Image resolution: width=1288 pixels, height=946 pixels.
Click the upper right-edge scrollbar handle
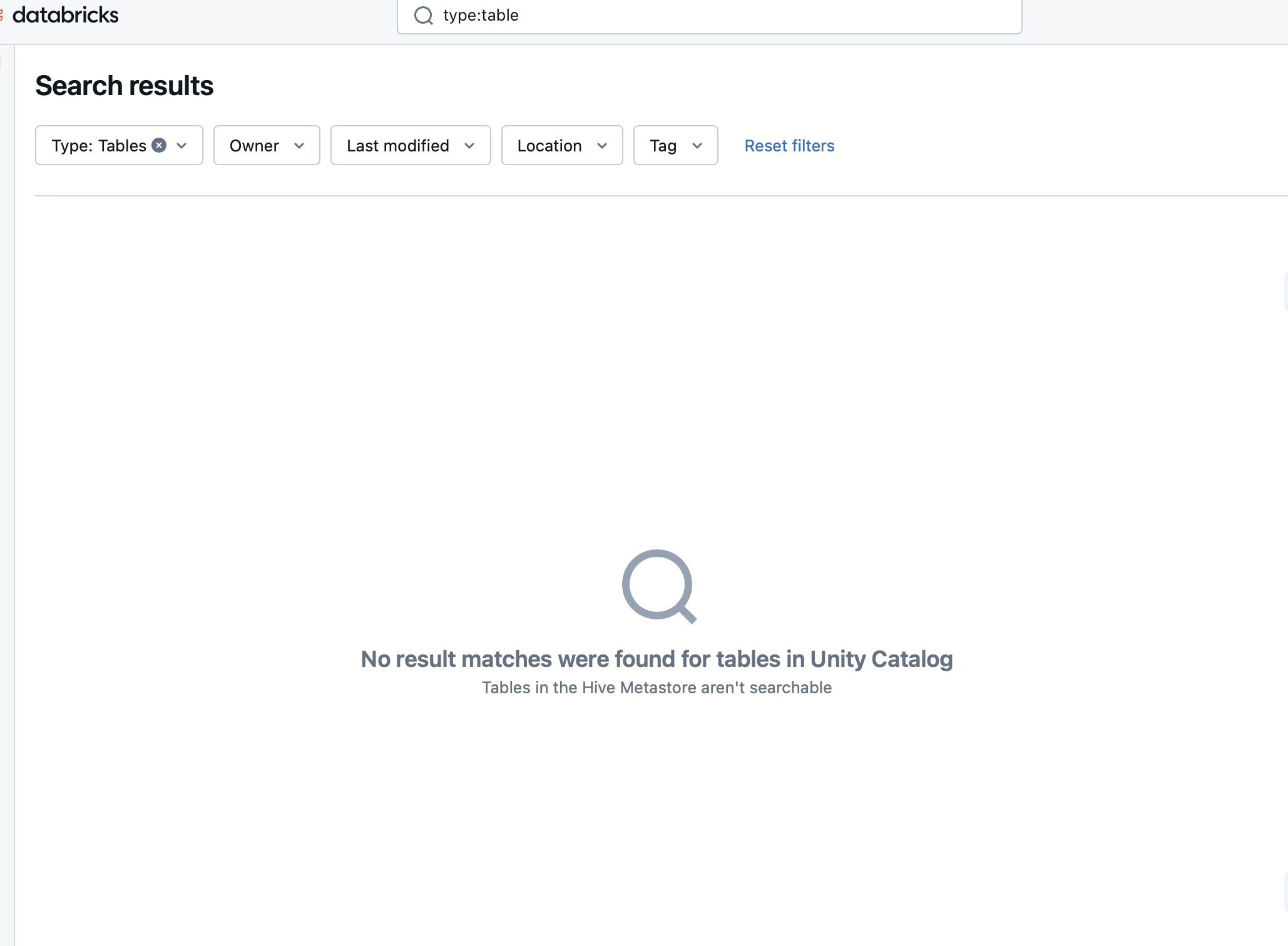point(1285,292)
